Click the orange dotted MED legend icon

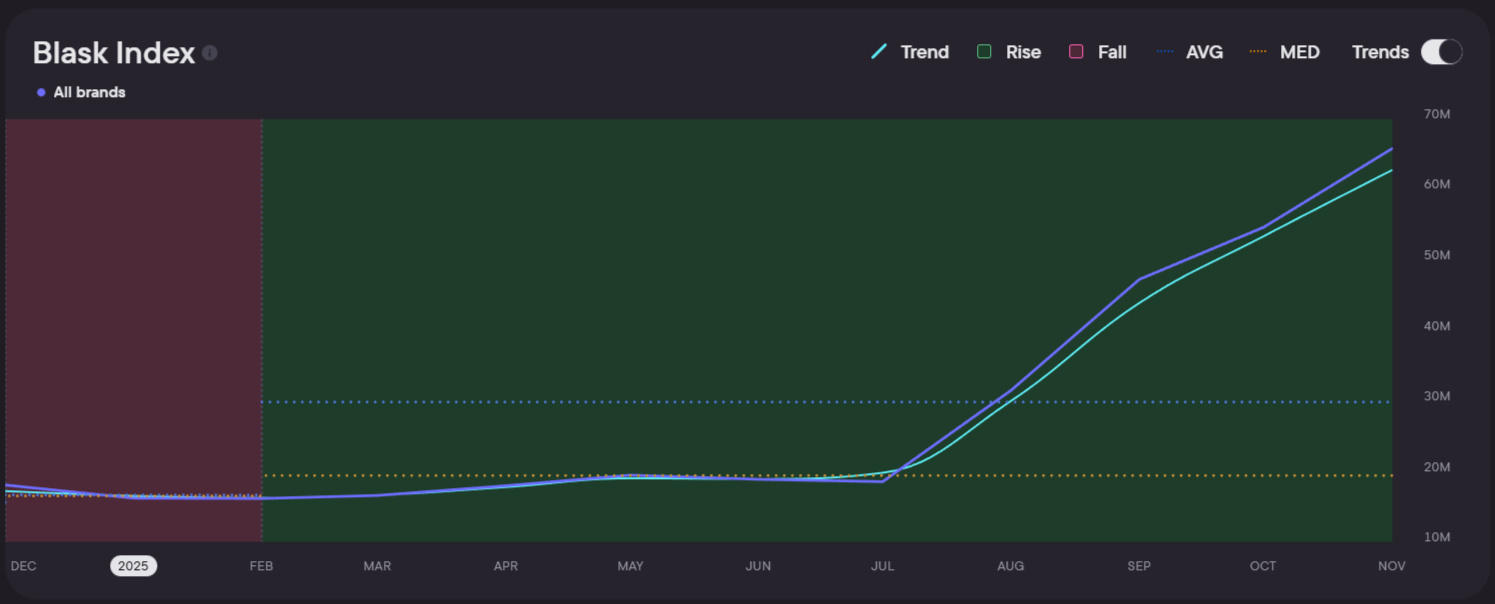pos(1258,52)
